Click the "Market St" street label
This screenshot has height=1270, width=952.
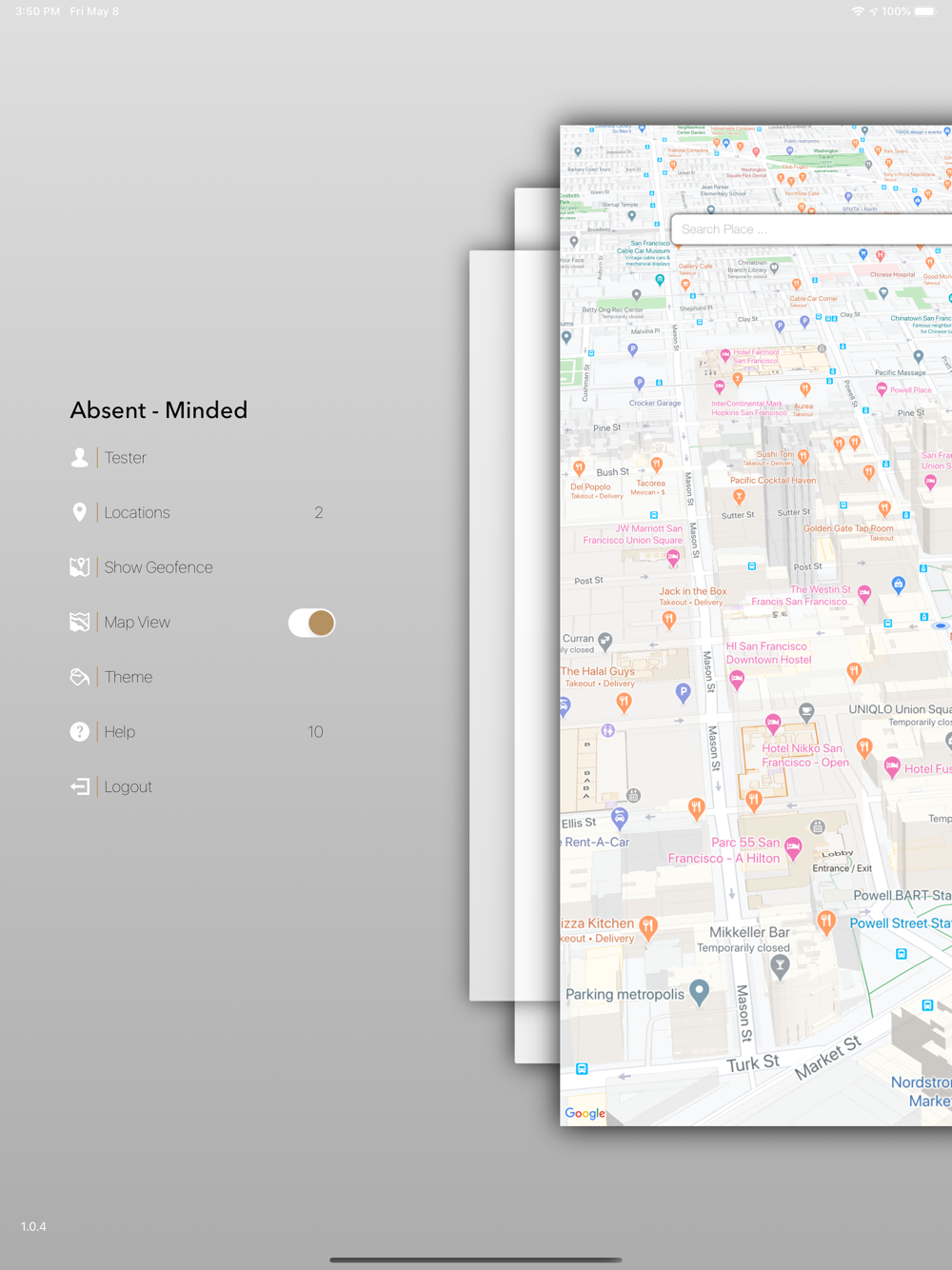click(x=827, y=1057)
